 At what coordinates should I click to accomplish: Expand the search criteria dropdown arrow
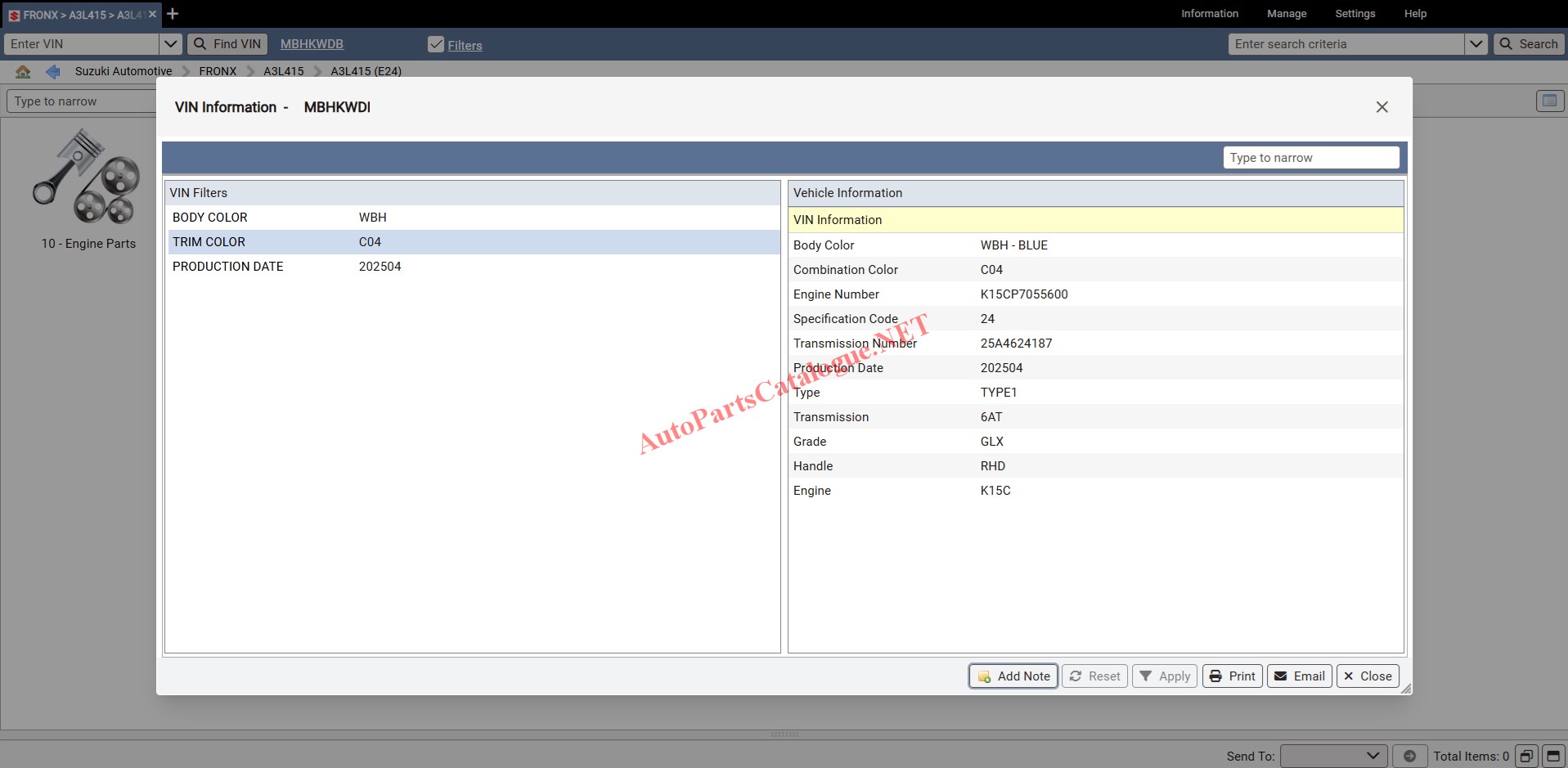[1476, 44]
